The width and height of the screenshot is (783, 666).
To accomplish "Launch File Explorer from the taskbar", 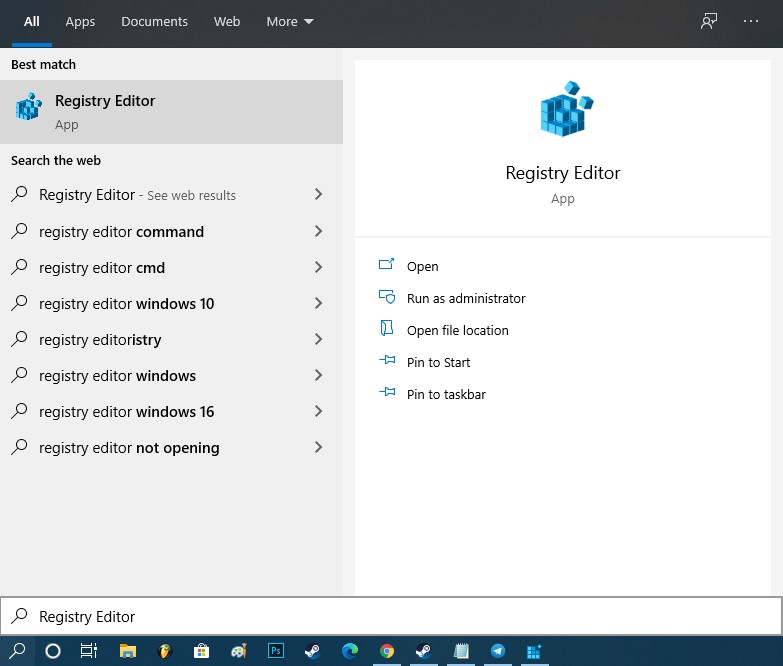I will click(x=128, y=651).
